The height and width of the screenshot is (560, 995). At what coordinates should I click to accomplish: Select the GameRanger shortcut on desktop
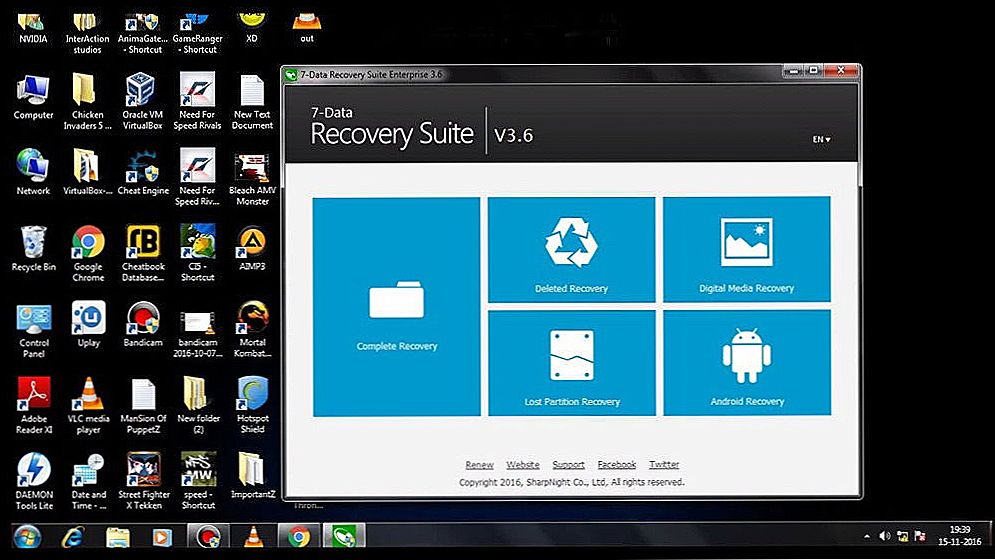(197, 34)
